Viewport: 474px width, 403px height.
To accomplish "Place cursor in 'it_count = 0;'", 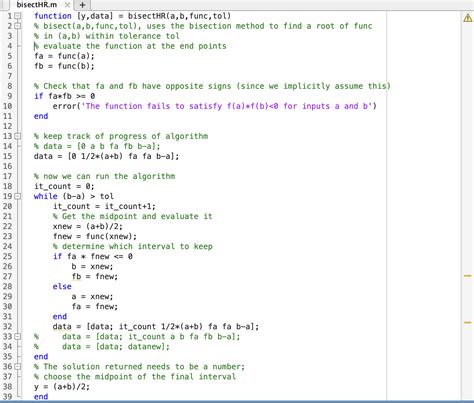I will [x=64, y=186].
